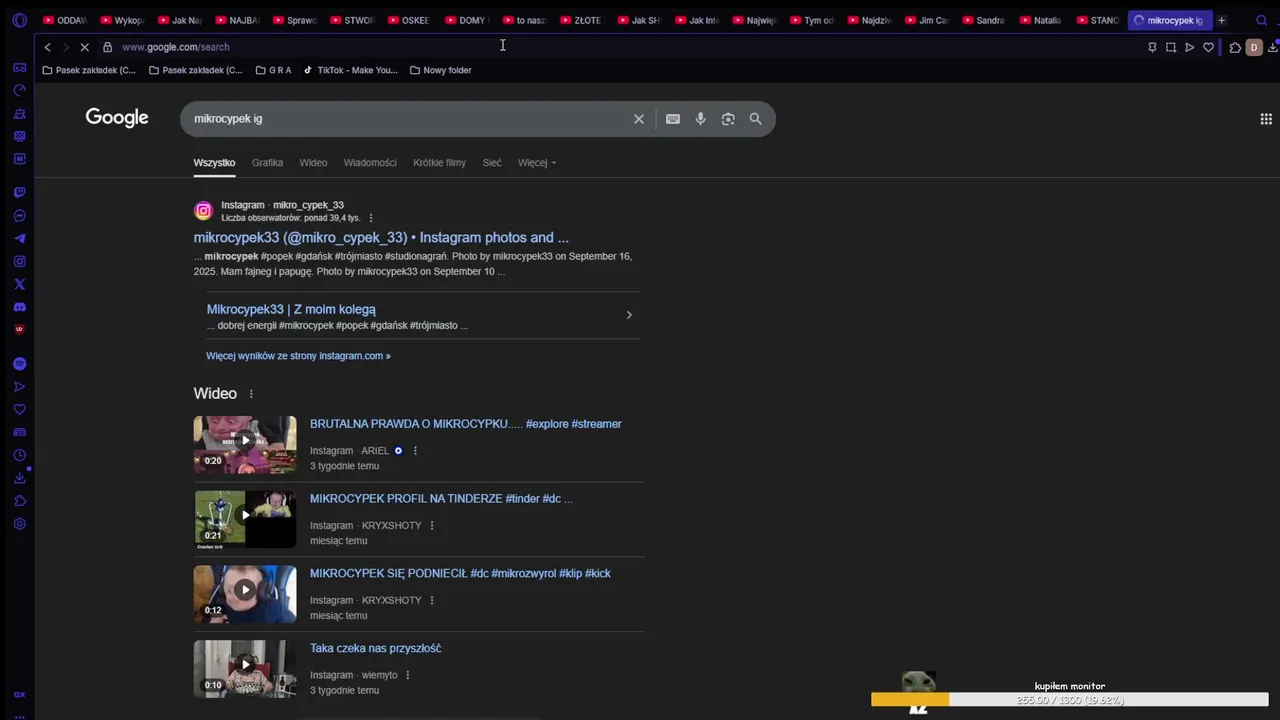Image resolution: width=1280 pixels, height=720 pixels.
Task: Open Więcej wyników ze strony instagram.com
Action: tap(298, 356)
